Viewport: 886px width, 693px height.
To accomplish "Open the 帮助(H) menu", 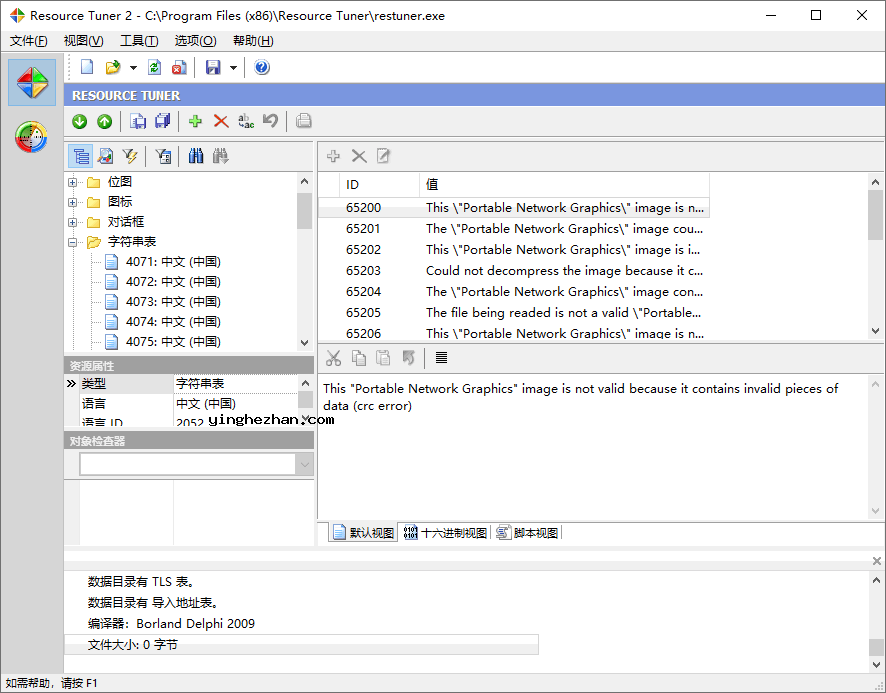I will 253,41.
